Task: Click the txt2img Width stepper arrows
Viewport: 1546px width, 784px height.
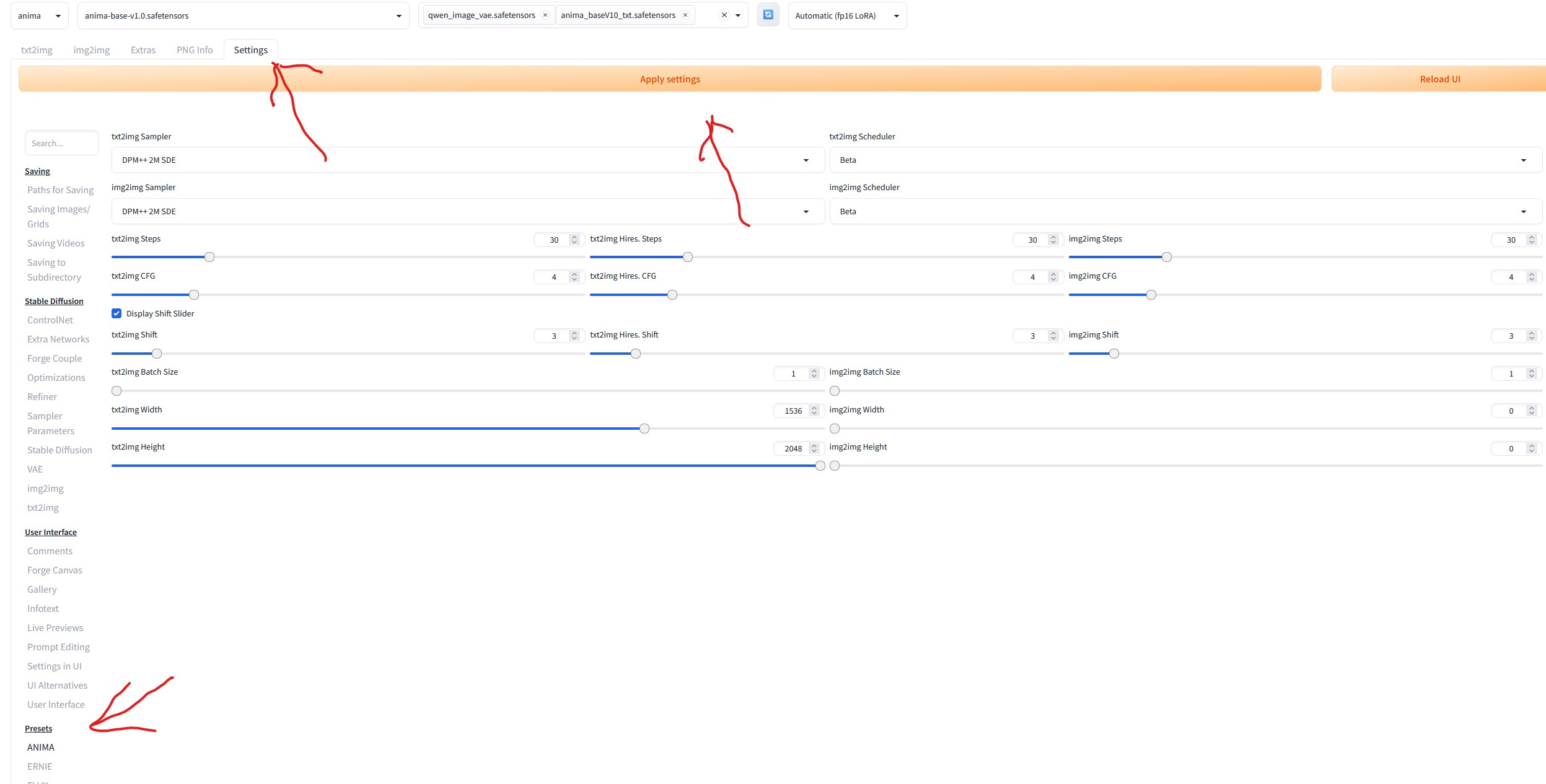Action: tap(814, 411)
